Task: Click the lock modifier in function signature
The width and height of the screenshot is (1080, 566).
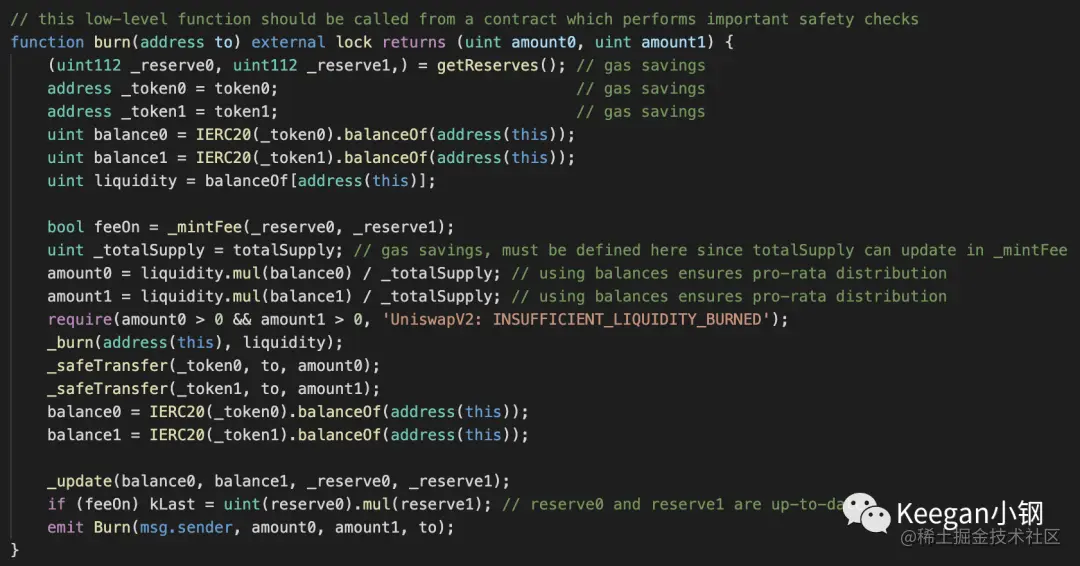Action: 354,42
